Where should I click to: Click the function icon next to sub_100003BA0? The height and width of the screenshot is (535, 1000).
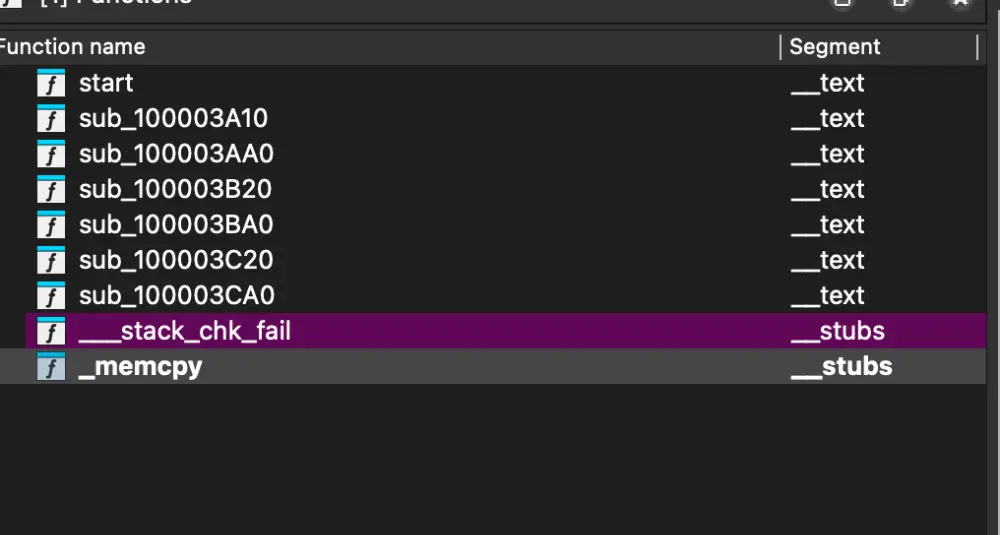pos(51,225)
